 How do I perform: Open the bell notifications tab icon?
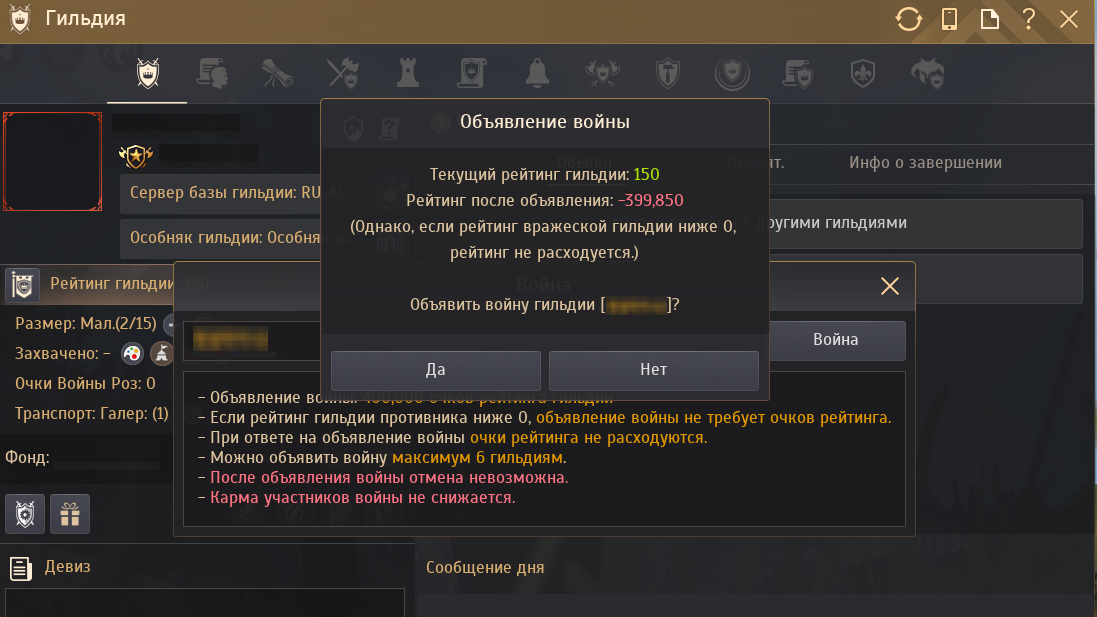[x=537, y=73]
